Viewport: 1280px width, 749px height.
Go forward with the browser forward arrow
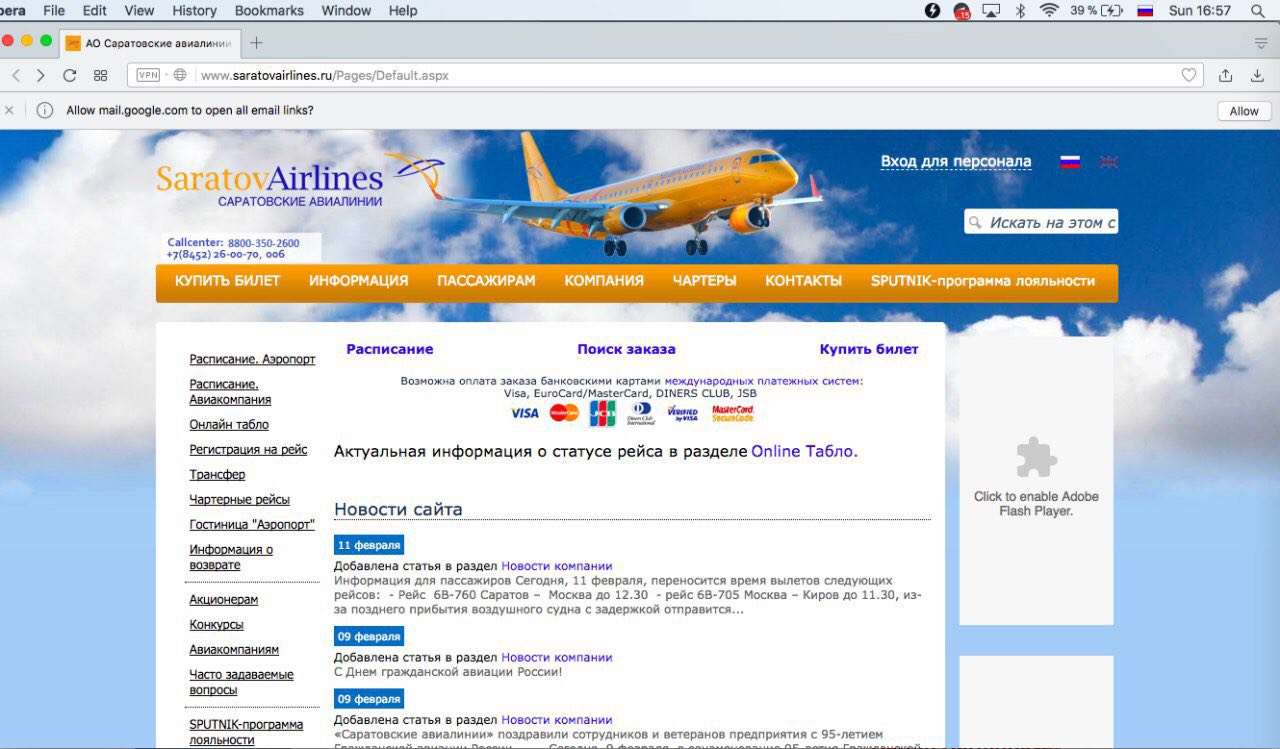[41, 75]
